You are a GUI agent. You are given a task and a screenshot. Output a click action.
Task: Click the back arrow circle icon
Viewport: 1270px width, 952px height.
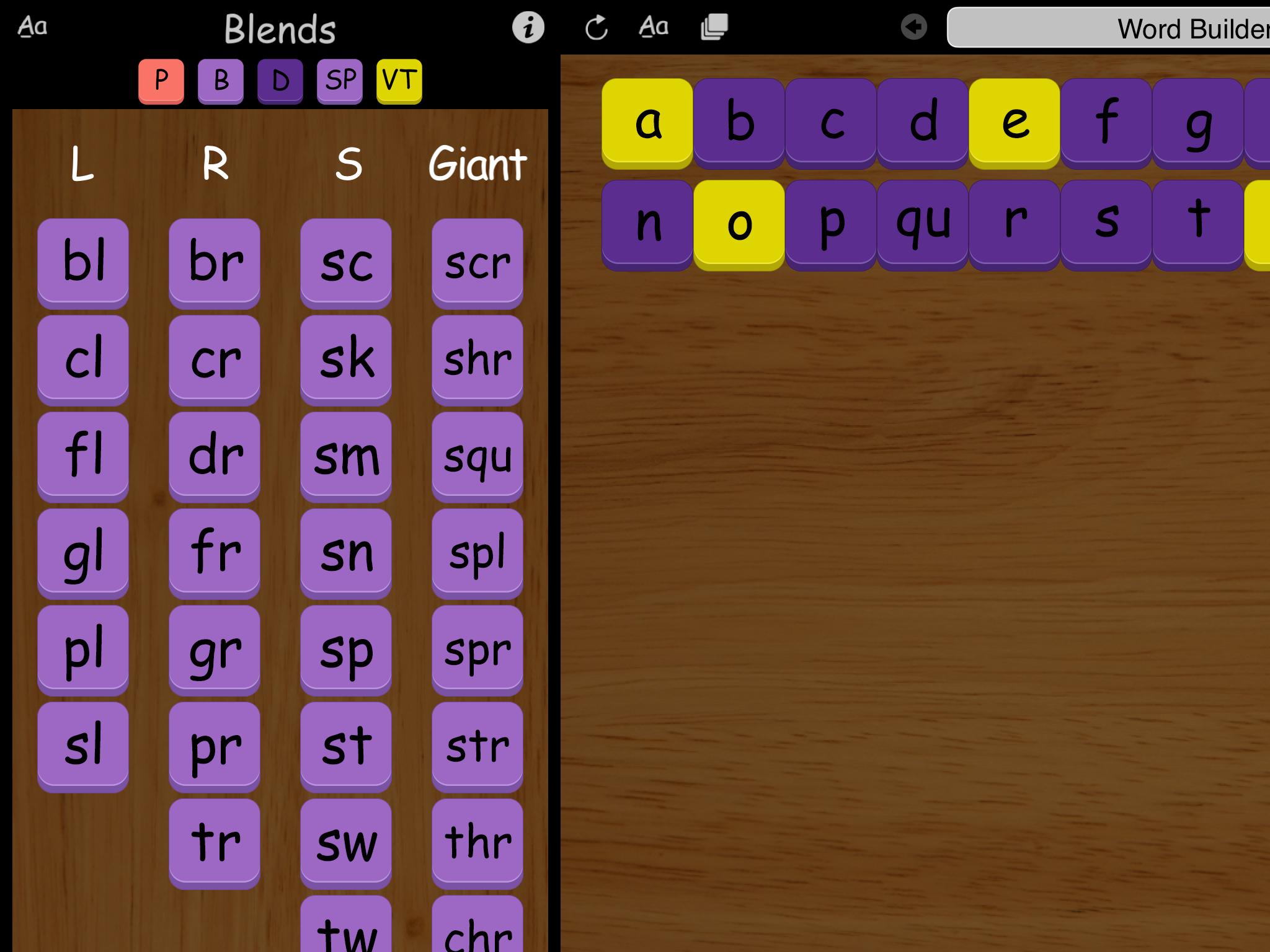913,27
